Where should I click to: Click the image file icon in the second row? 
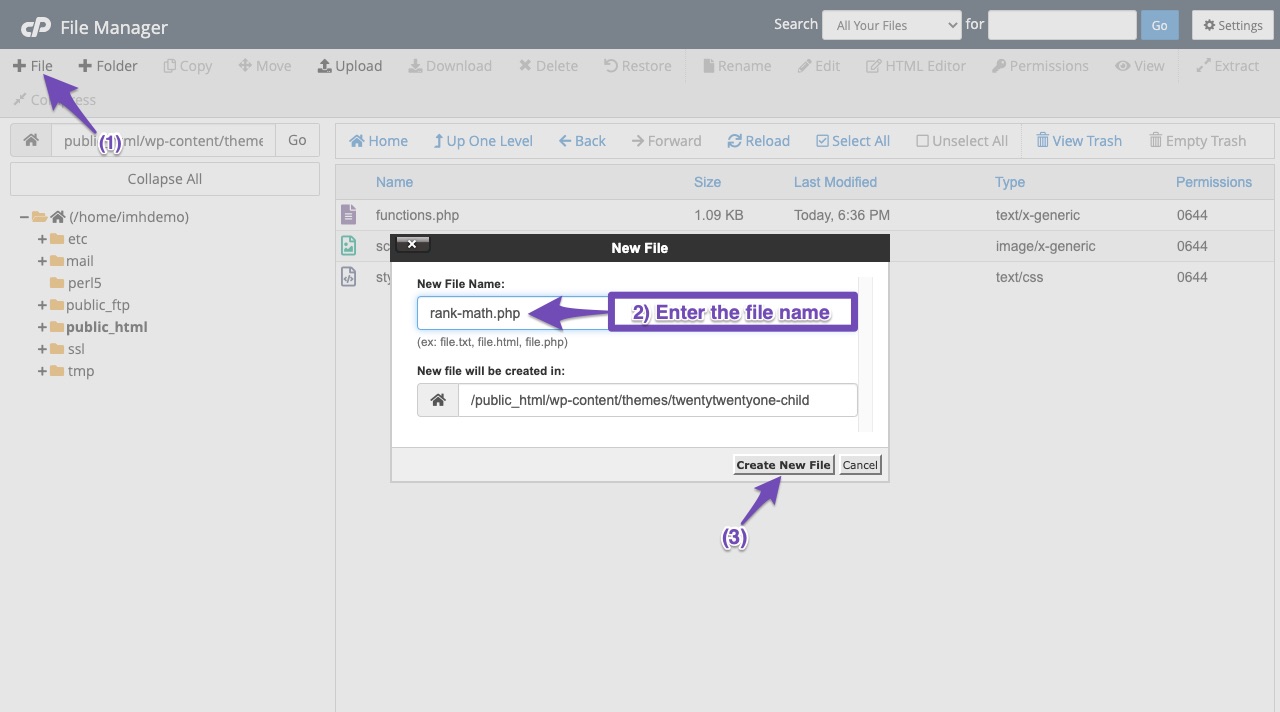(348, 246)
